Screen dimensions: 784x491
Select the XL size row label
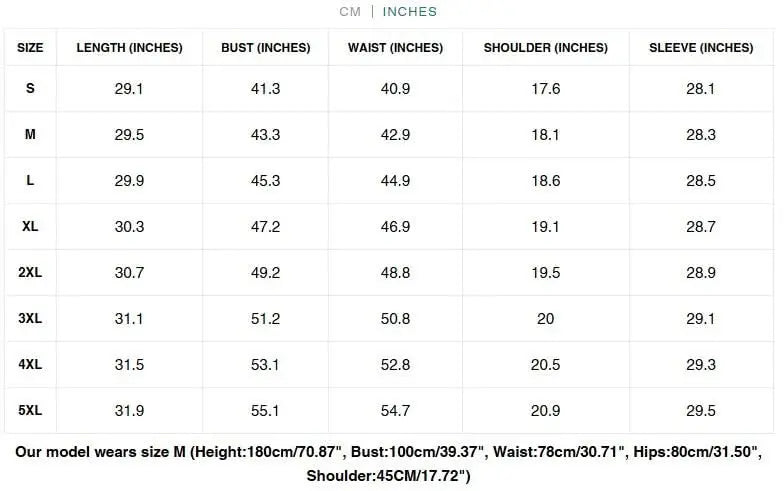[x=30, y=227]
